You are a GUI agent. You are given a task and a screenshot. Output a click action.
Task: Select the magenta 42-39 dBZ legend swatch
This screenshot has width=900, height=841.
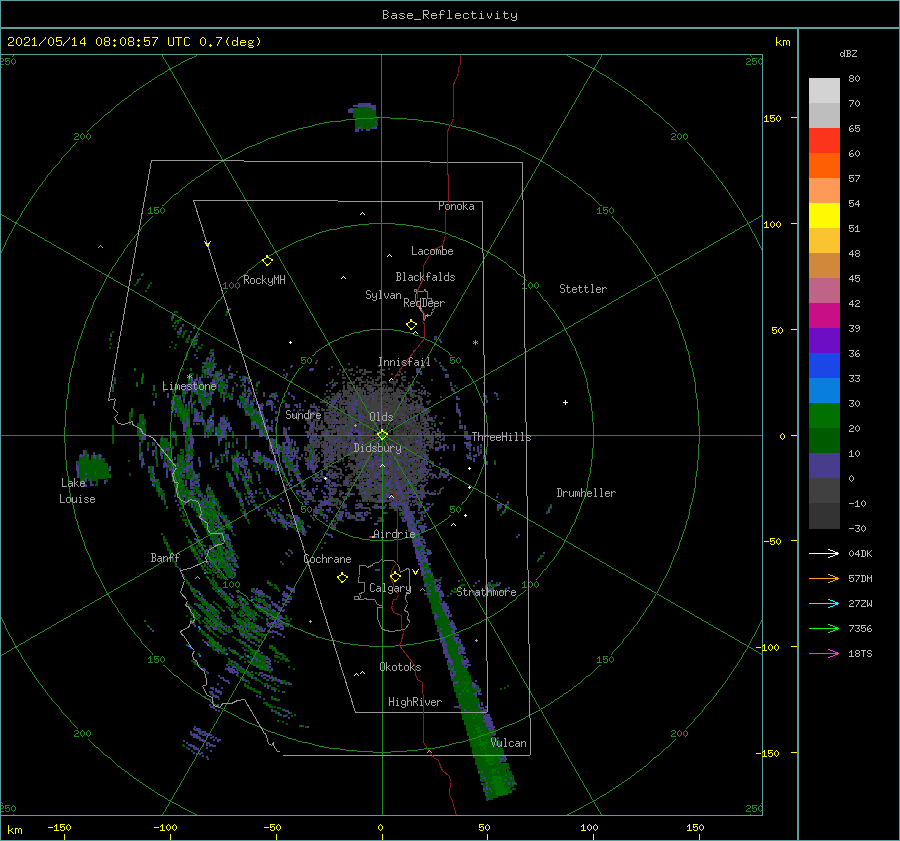[x=824, y=316]
